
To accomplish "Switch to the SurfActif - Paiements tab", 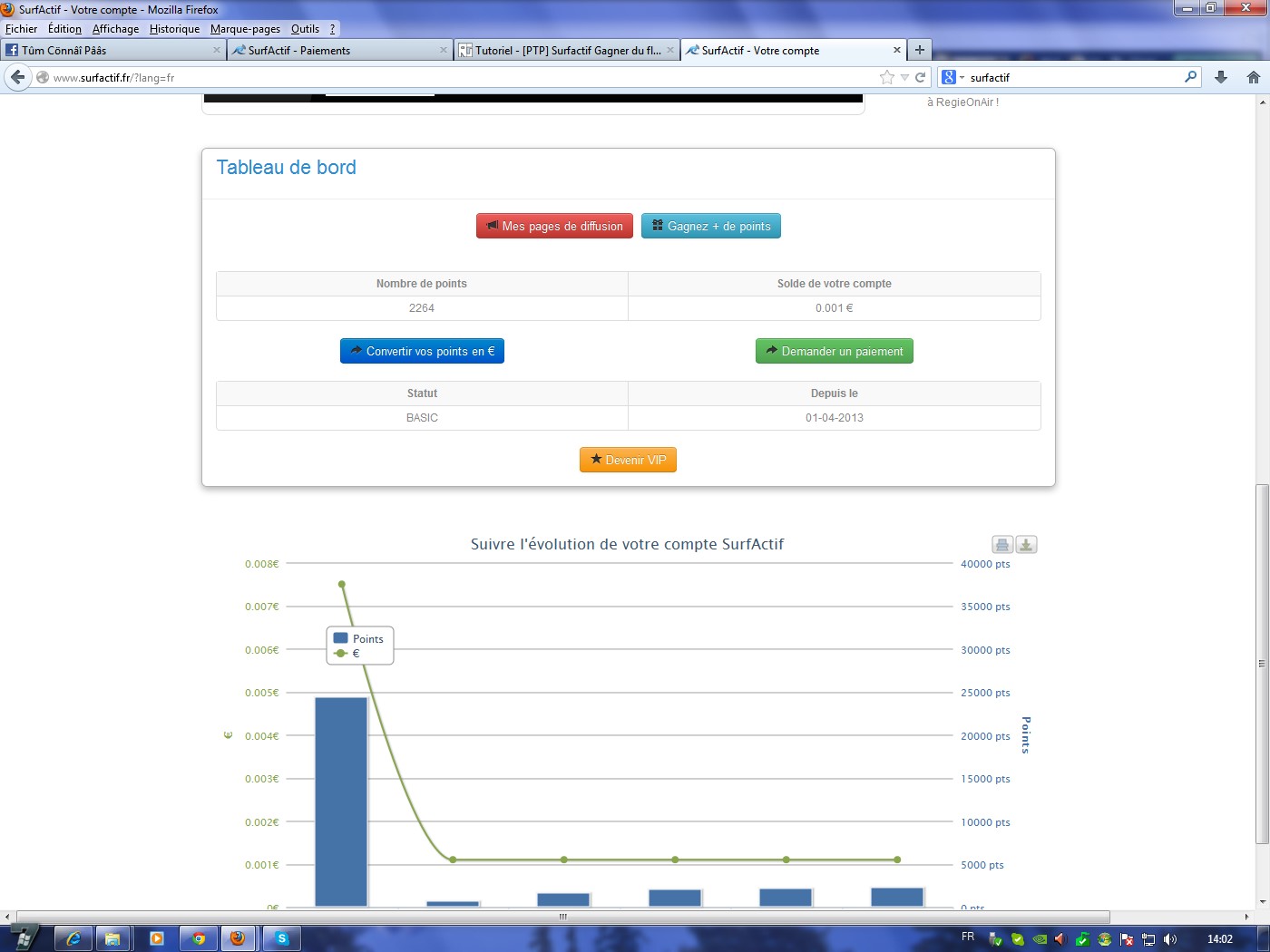I will [x=339, y=50].
